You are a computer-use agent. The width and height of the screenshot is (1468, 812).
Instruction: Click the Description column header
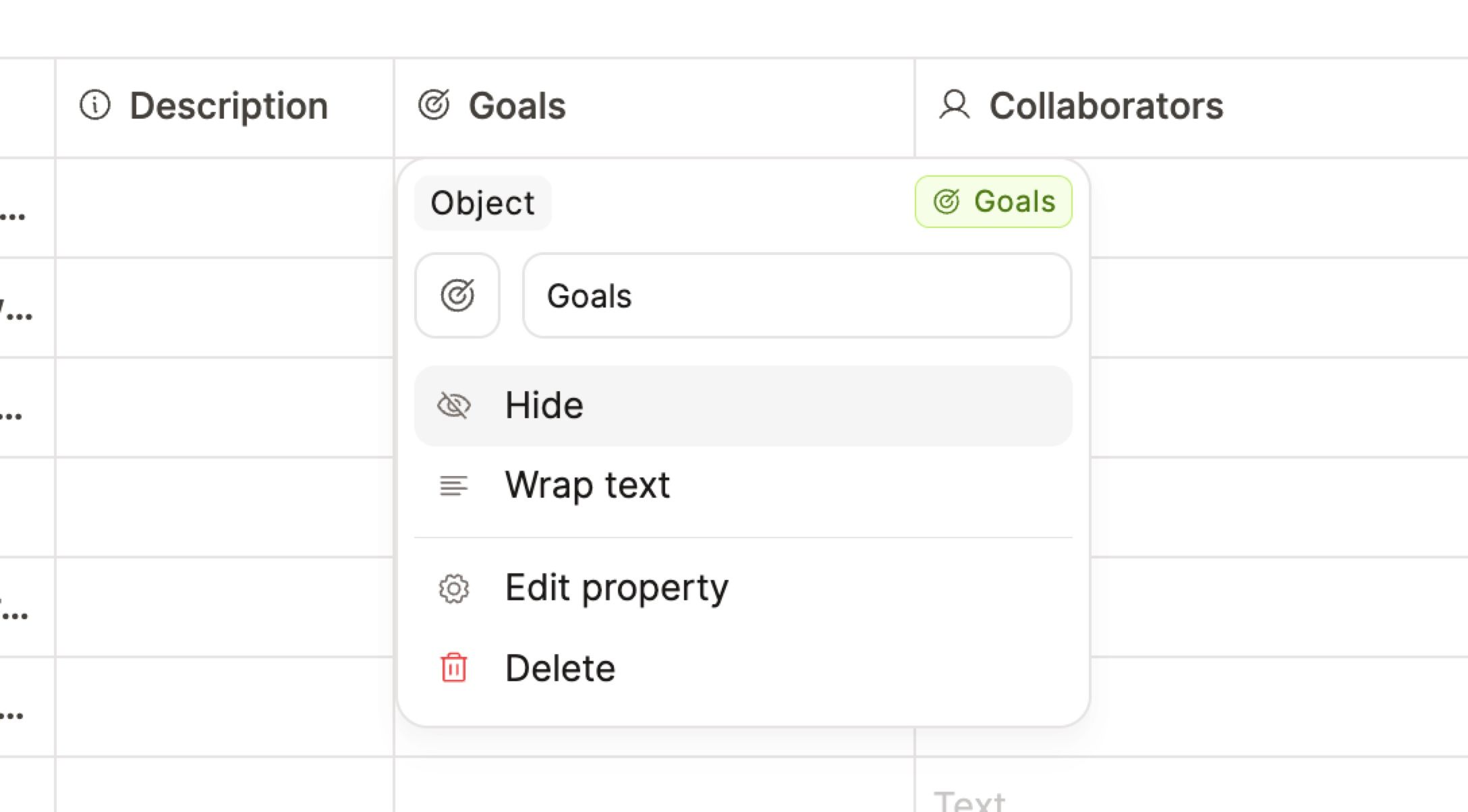pyautogui.click(x=230, y=106)
